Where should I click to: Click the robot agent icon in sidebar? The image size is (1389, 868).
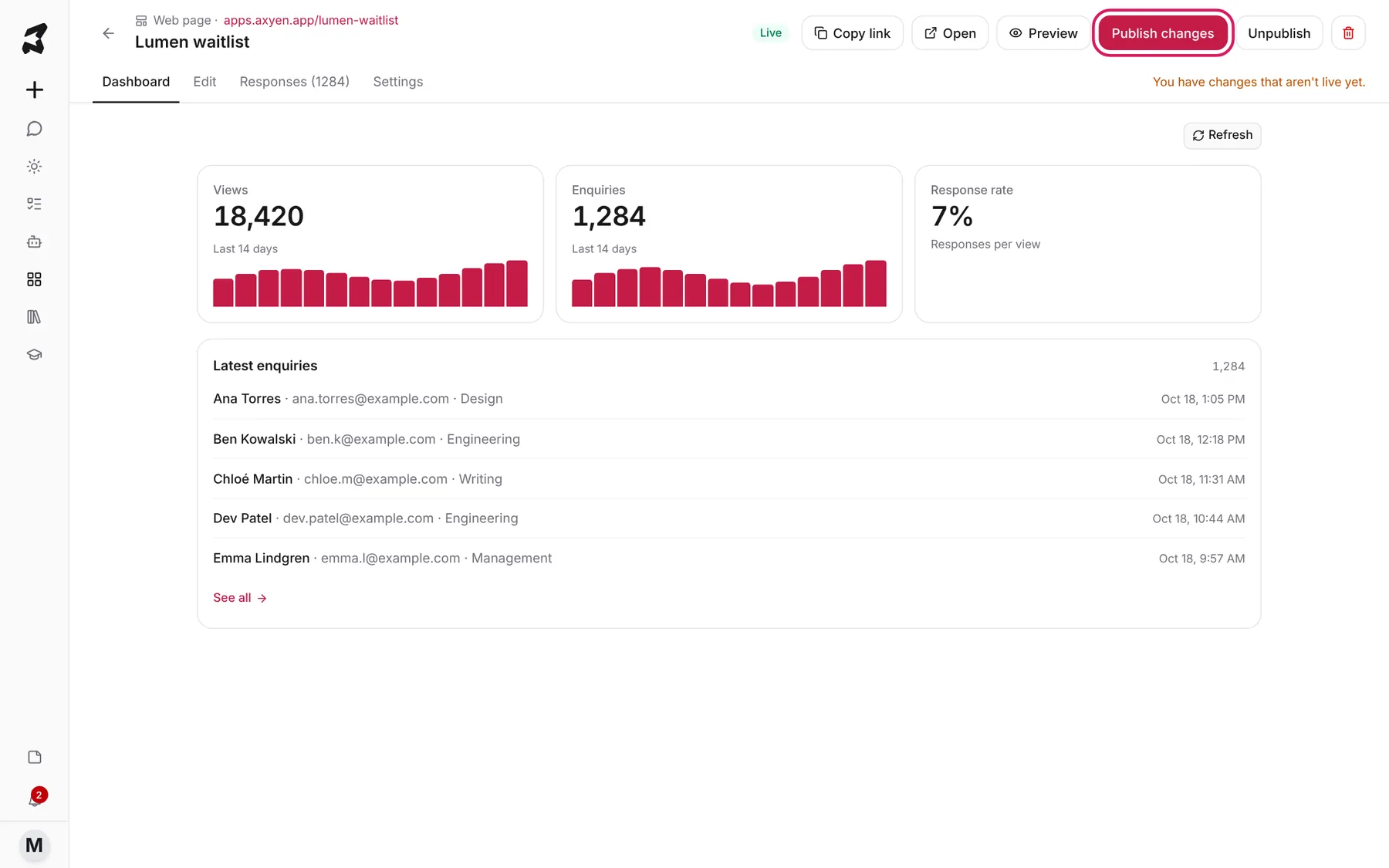point(34,241)
